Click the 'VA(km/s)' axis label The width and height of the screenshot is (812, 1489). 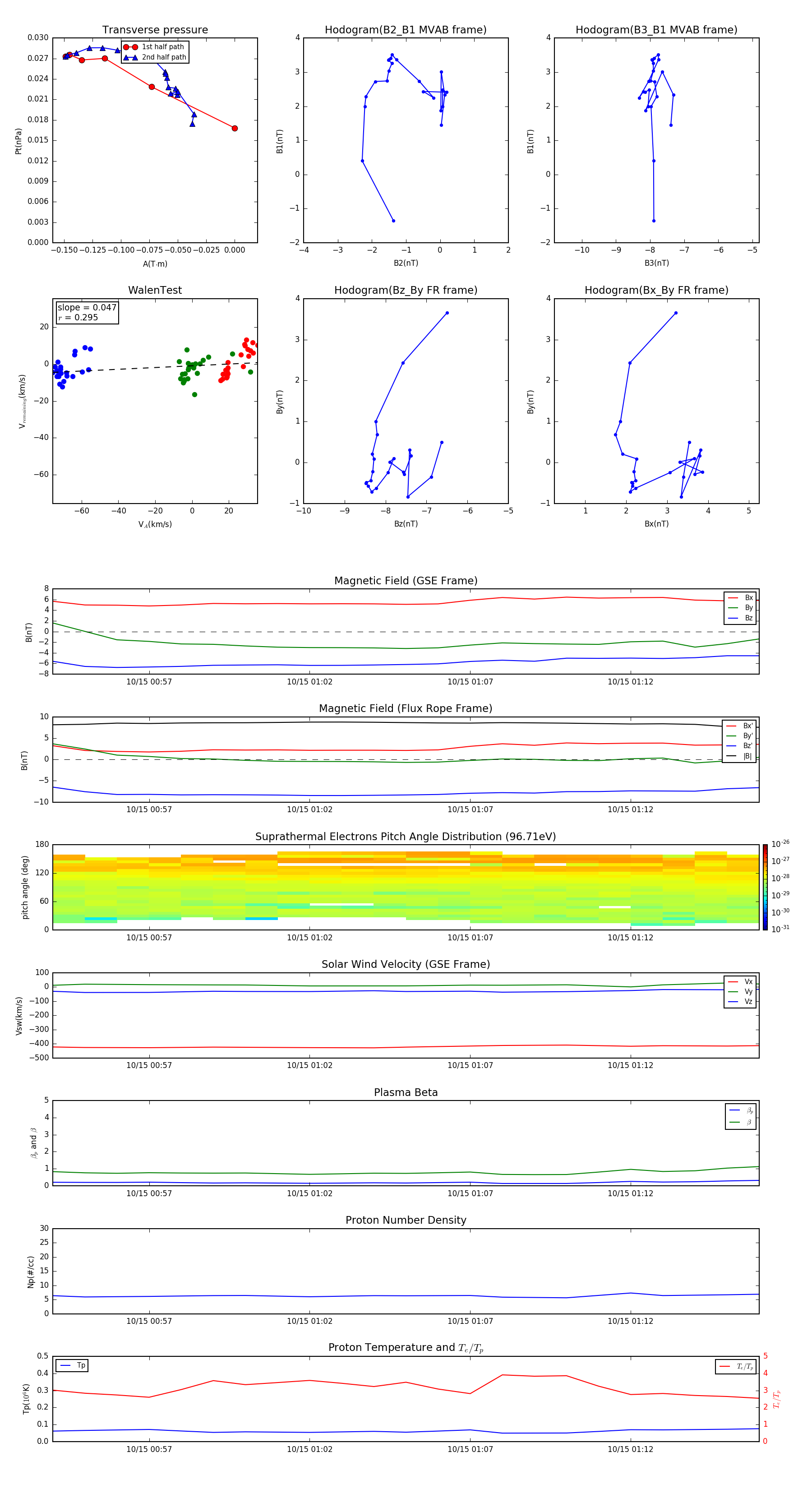pos(155,524)
